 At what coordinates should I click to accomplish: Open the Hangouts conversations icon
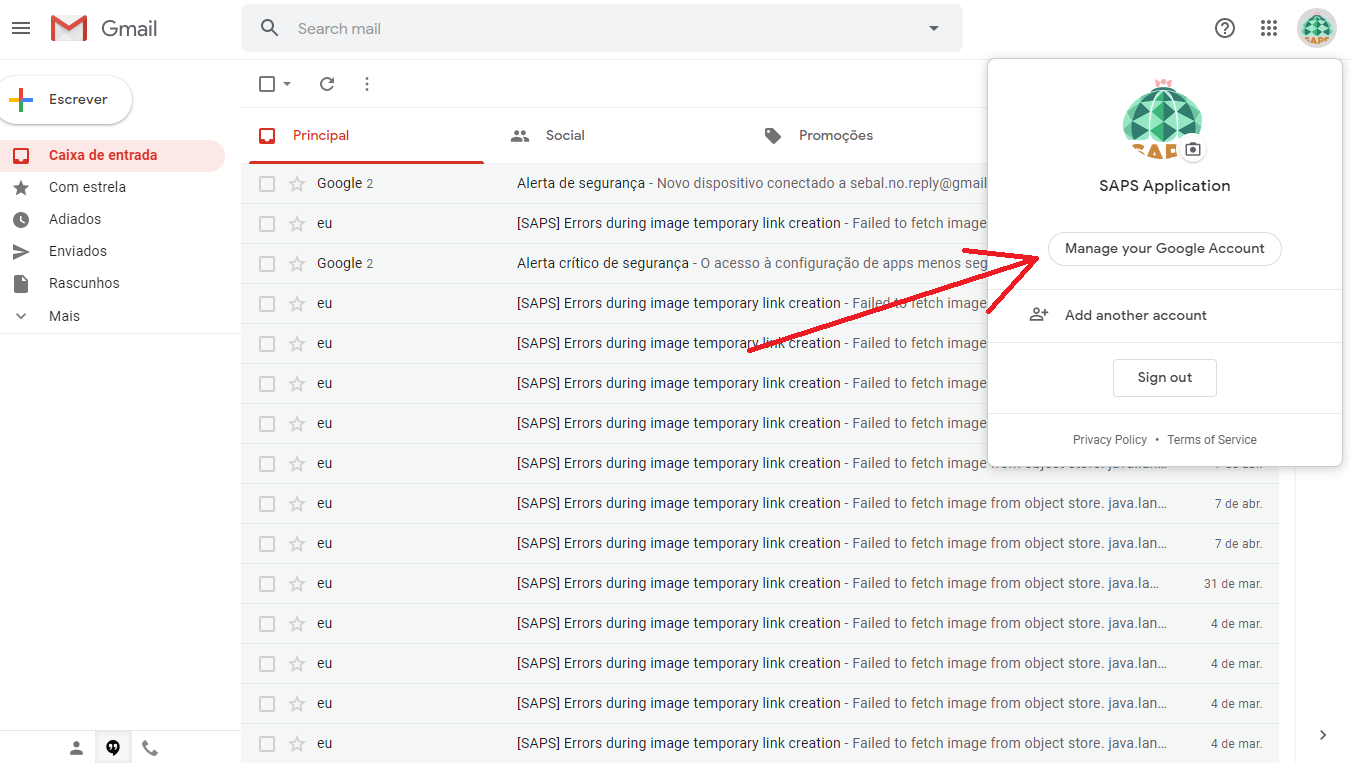(113, 748)
